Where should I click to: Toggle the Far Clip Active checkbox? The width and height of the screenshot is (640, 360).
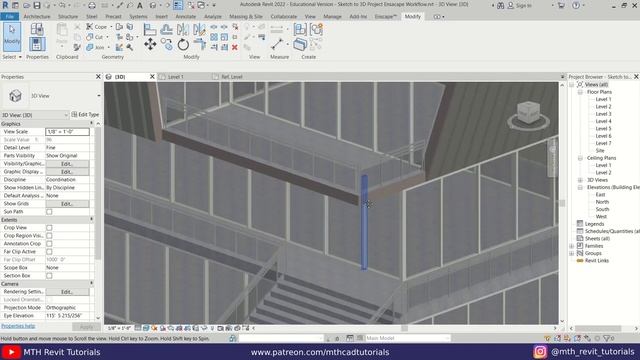tap(49, 252)
